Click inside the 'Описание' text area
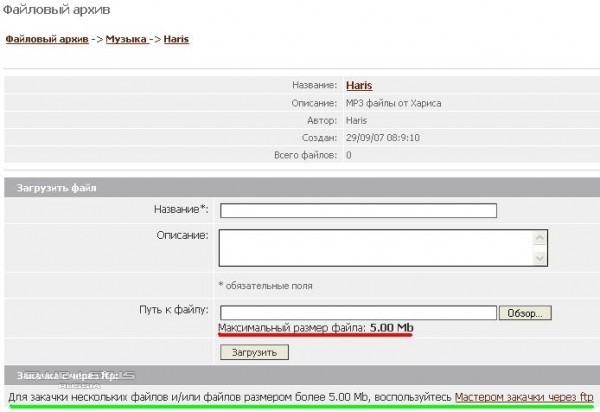The height and width of the screenshot is (412, 600). pos(376,248)
